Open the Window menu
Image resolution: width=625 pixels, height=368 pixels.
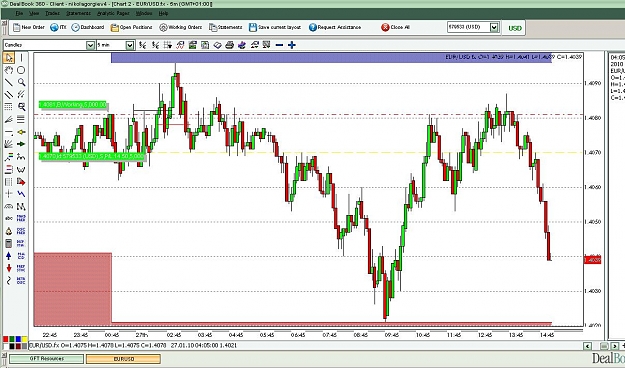(144, 13)
